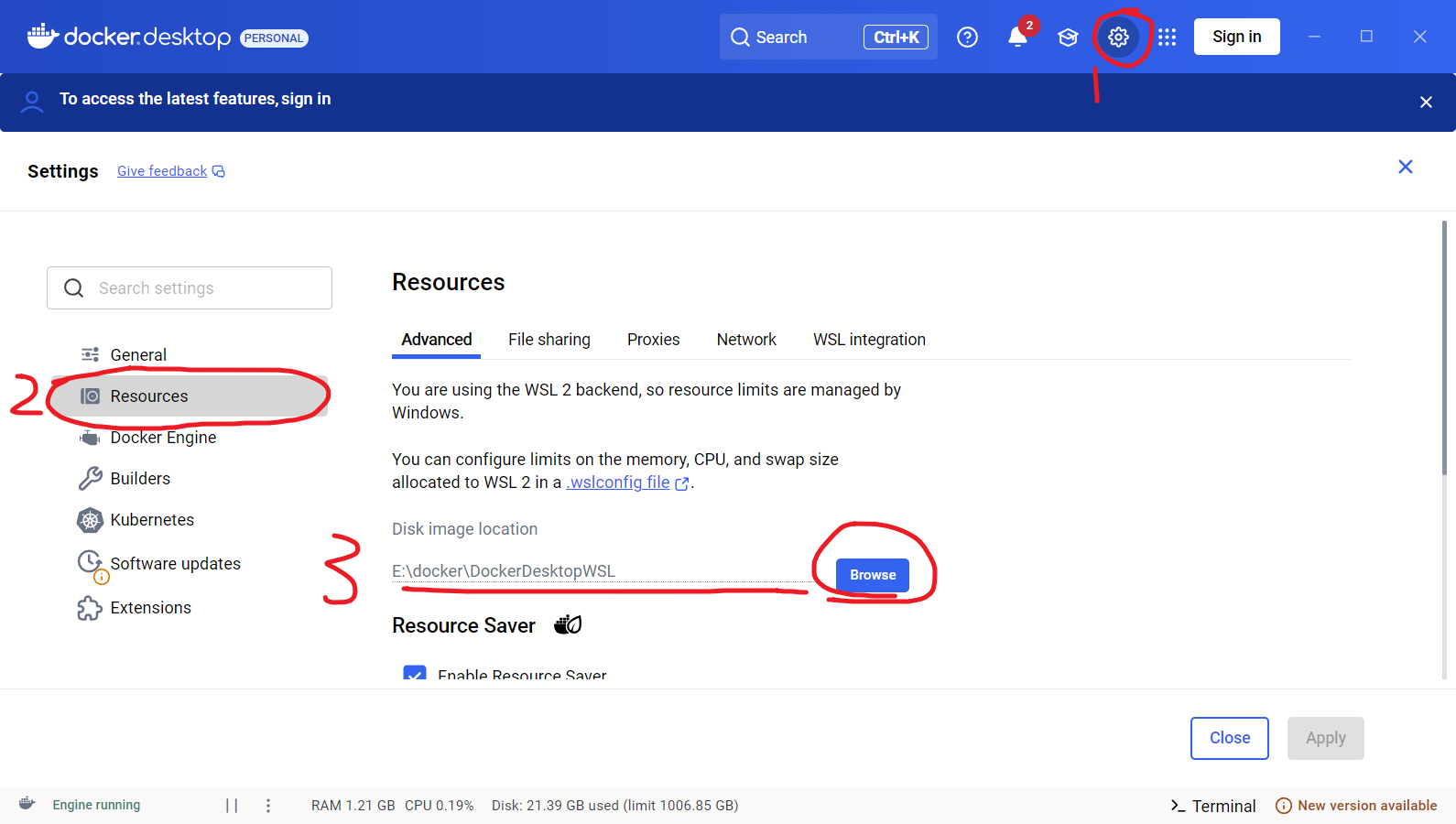The image size is (1456, 824).
Task: Click the feedback icon beside Give feedback
Action: 219,171
